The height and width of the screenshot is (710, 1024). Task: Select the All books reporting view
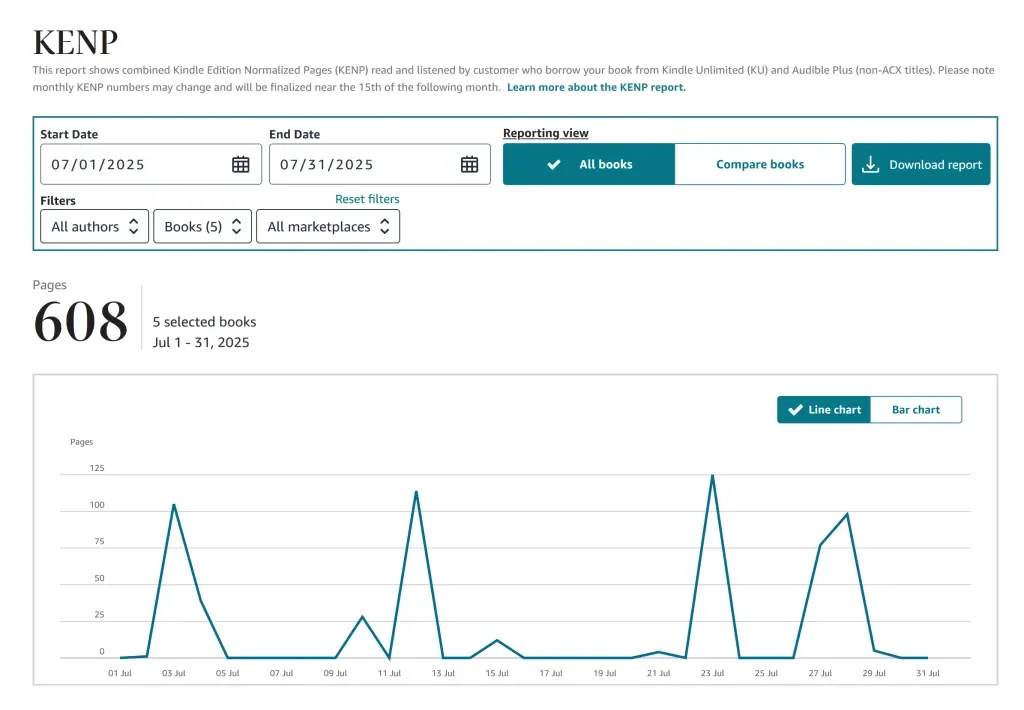[x=588, y=164]
